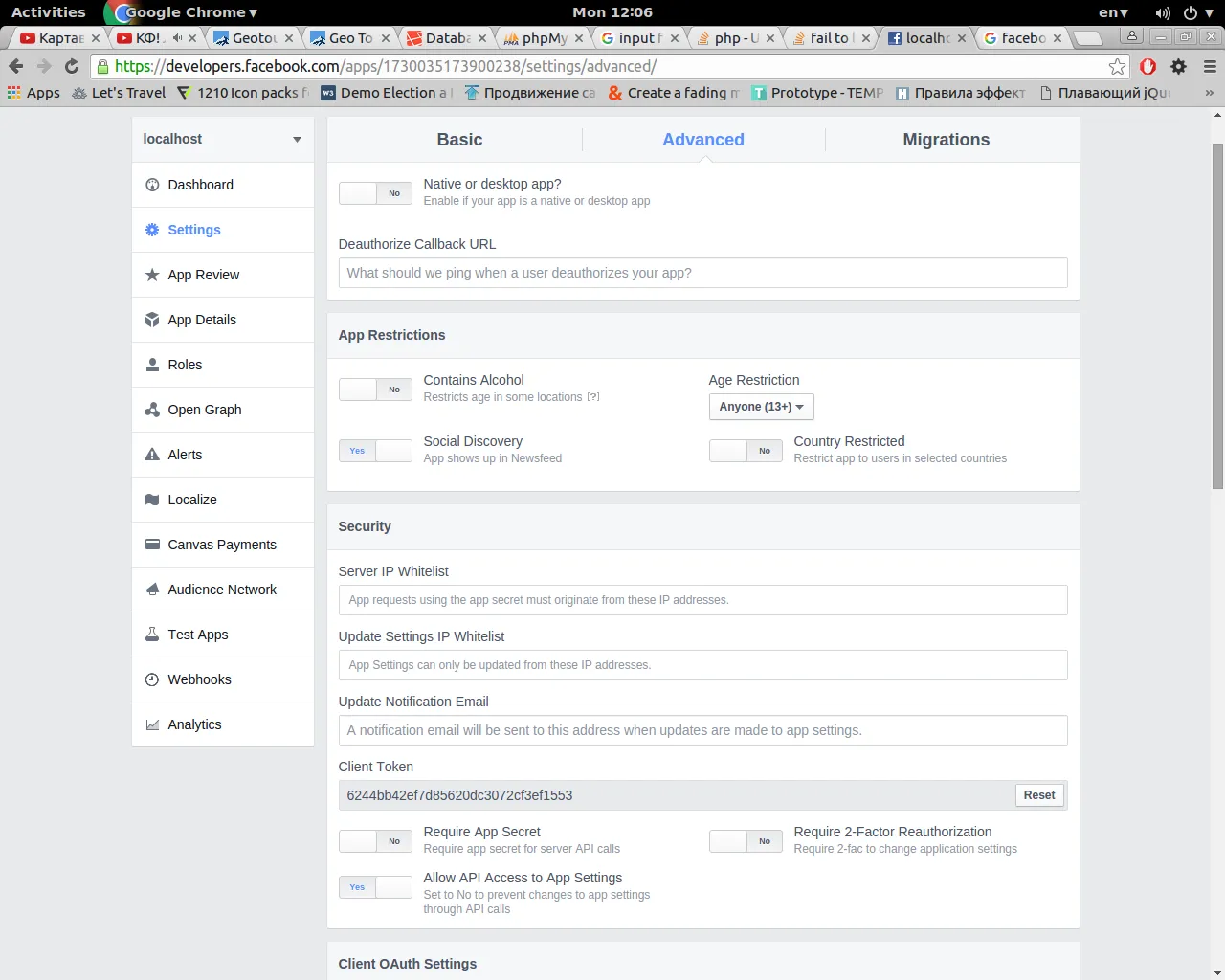Toggle the Social Discovery switch
The image size is (1225, 980).
coord(375,451)
